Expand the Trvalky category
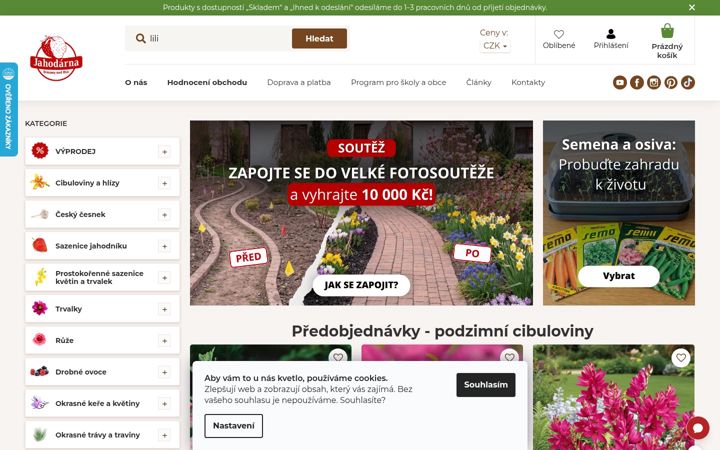This screenshot has height=450, width=720. point(164,309)
